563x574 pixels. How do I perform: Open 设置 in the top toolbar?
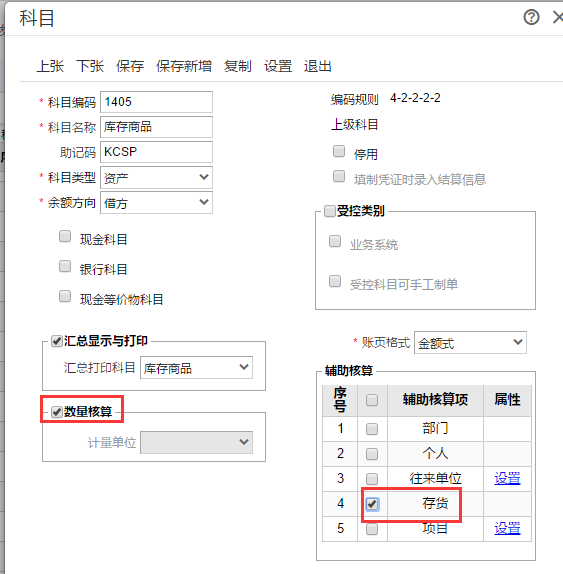click(278, 66)
